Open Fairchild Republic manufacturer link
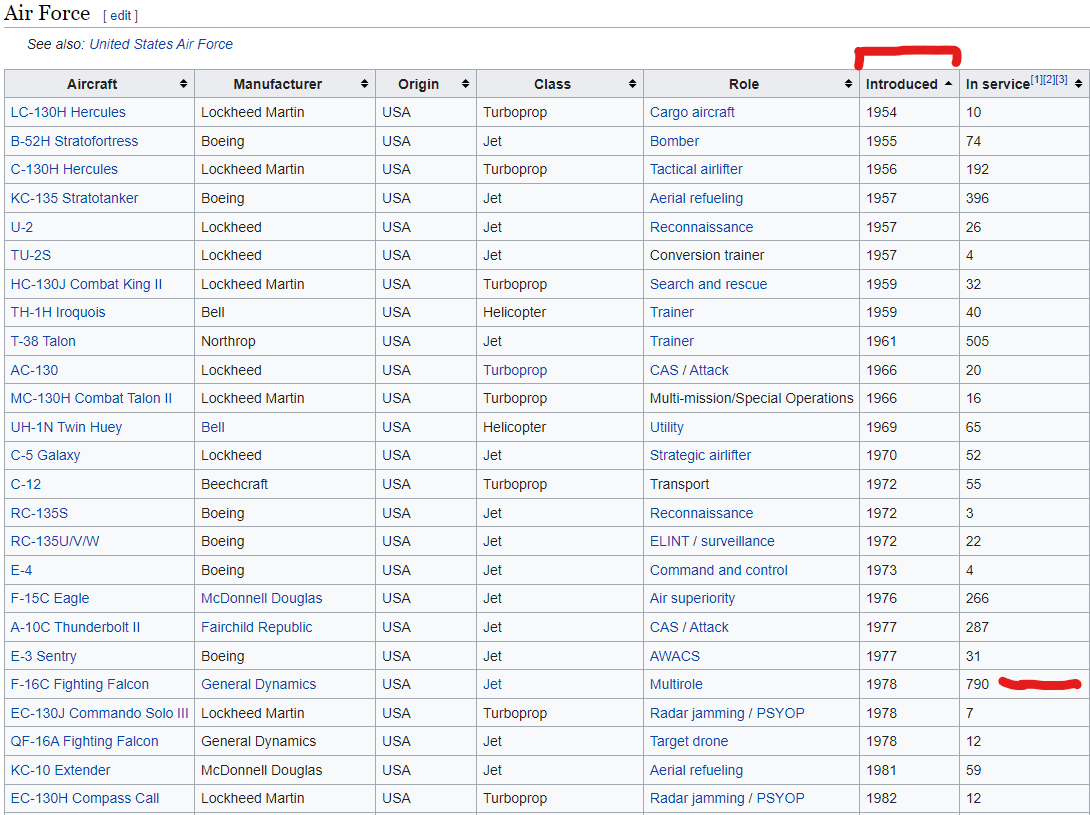 pyautogui.click(x=257, y=627)
